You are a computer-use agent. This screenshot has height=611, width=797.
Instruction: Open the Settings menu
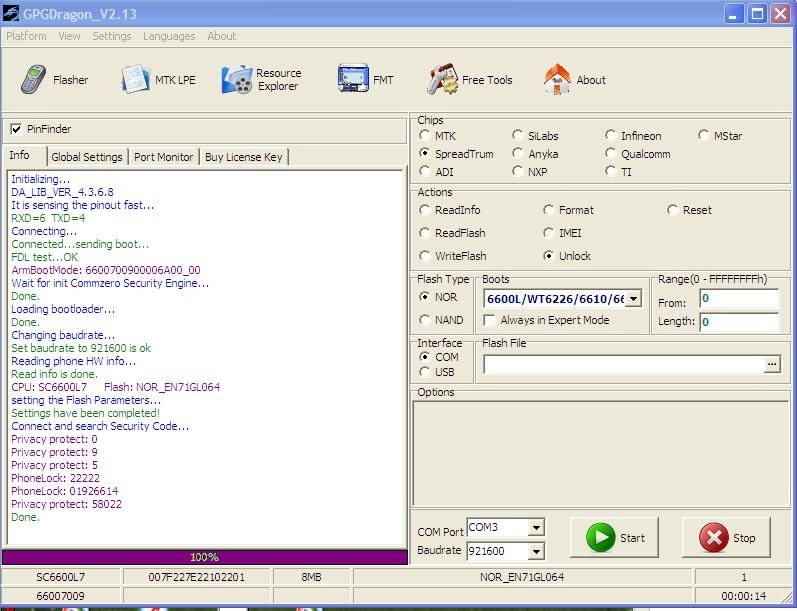pyautogui.click(x=112, y=36)
